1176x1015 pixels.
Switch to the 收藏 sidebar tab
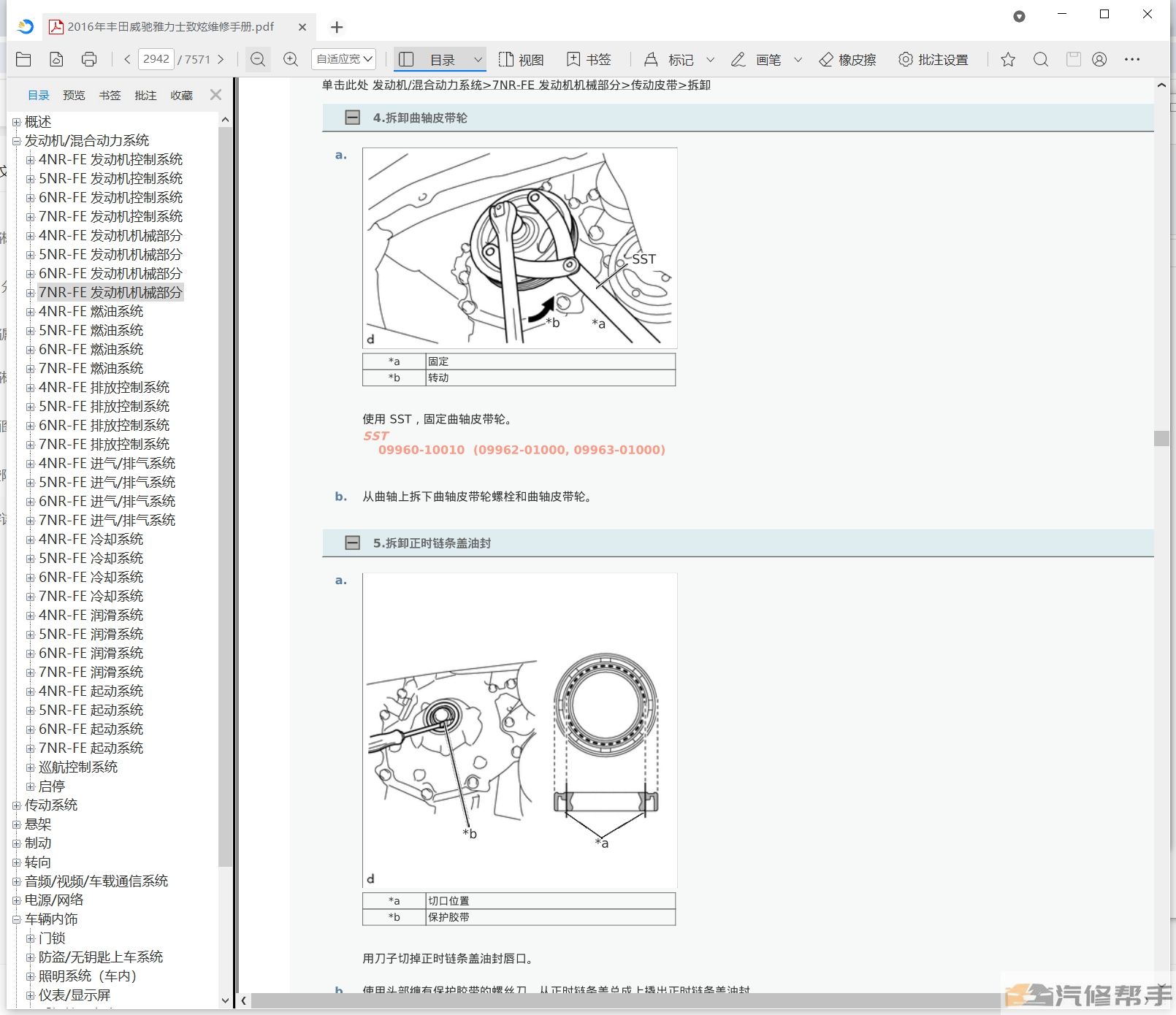pos(181,95)
